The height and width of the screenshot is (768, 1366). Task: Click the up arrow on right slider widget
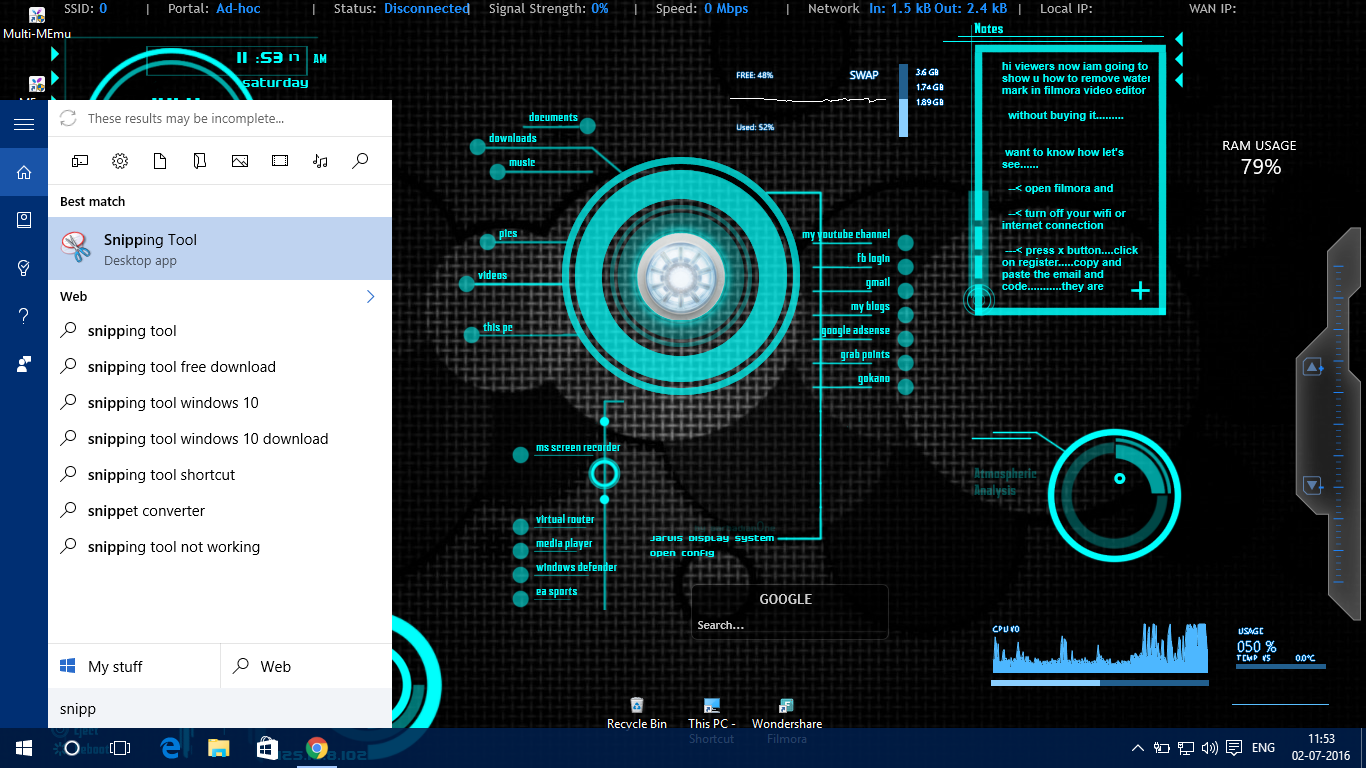[1312, 368]
